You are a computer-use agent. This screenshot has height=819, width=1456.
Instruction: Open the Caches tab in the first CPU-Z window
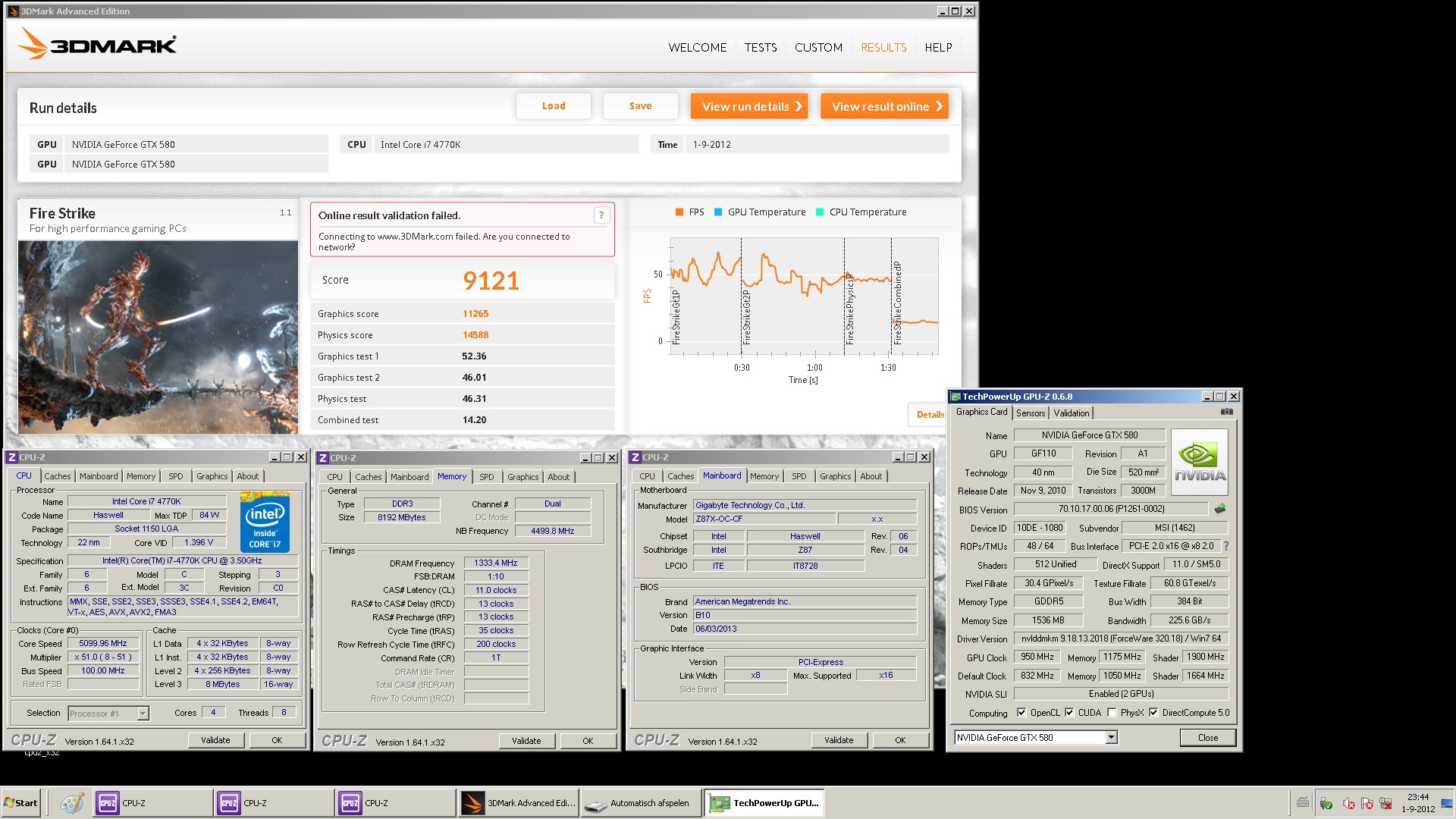coord(58,476)
